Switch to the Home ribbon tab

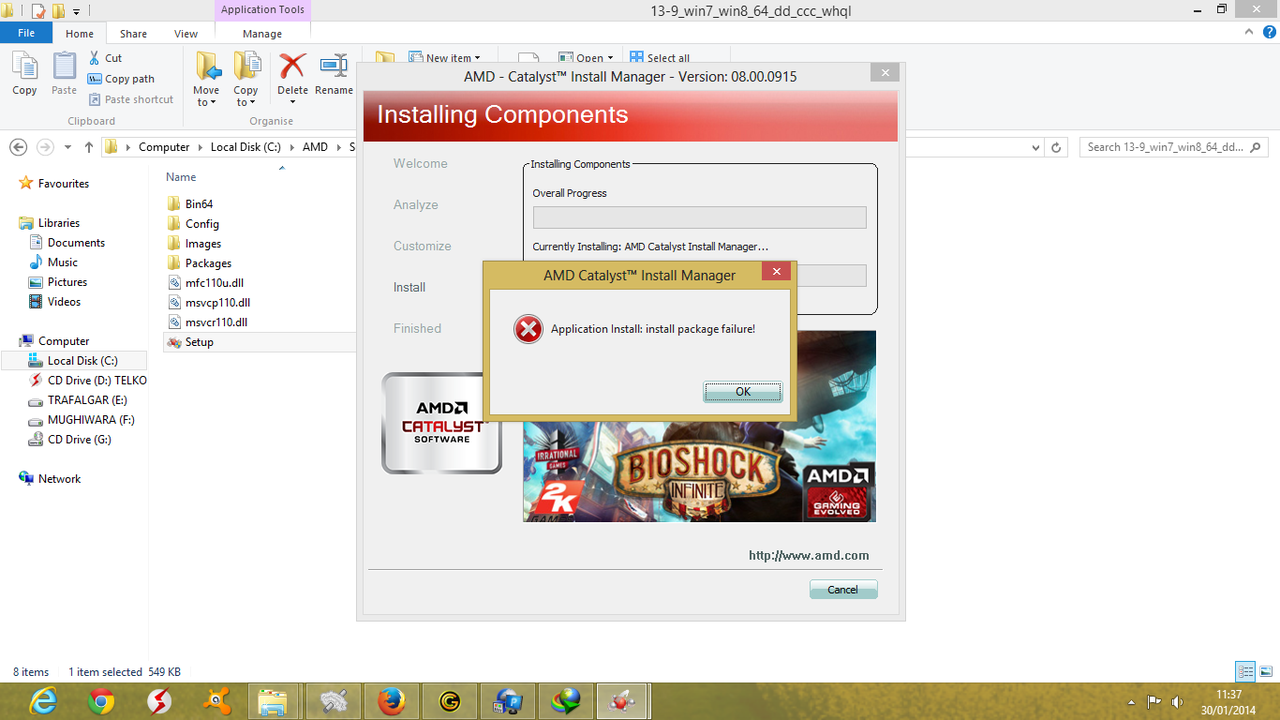[79, 34]
